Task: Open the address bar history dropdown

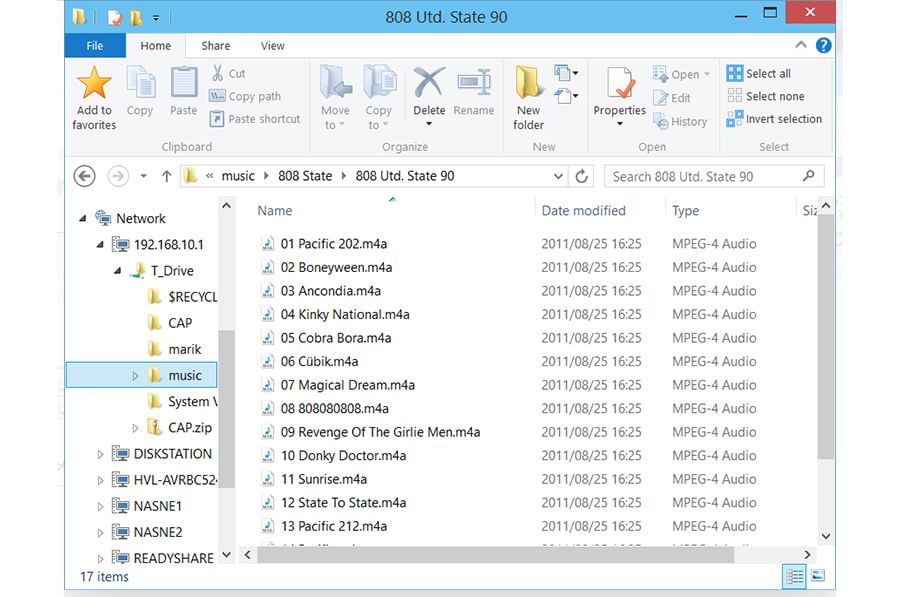Action: point(558,176)
